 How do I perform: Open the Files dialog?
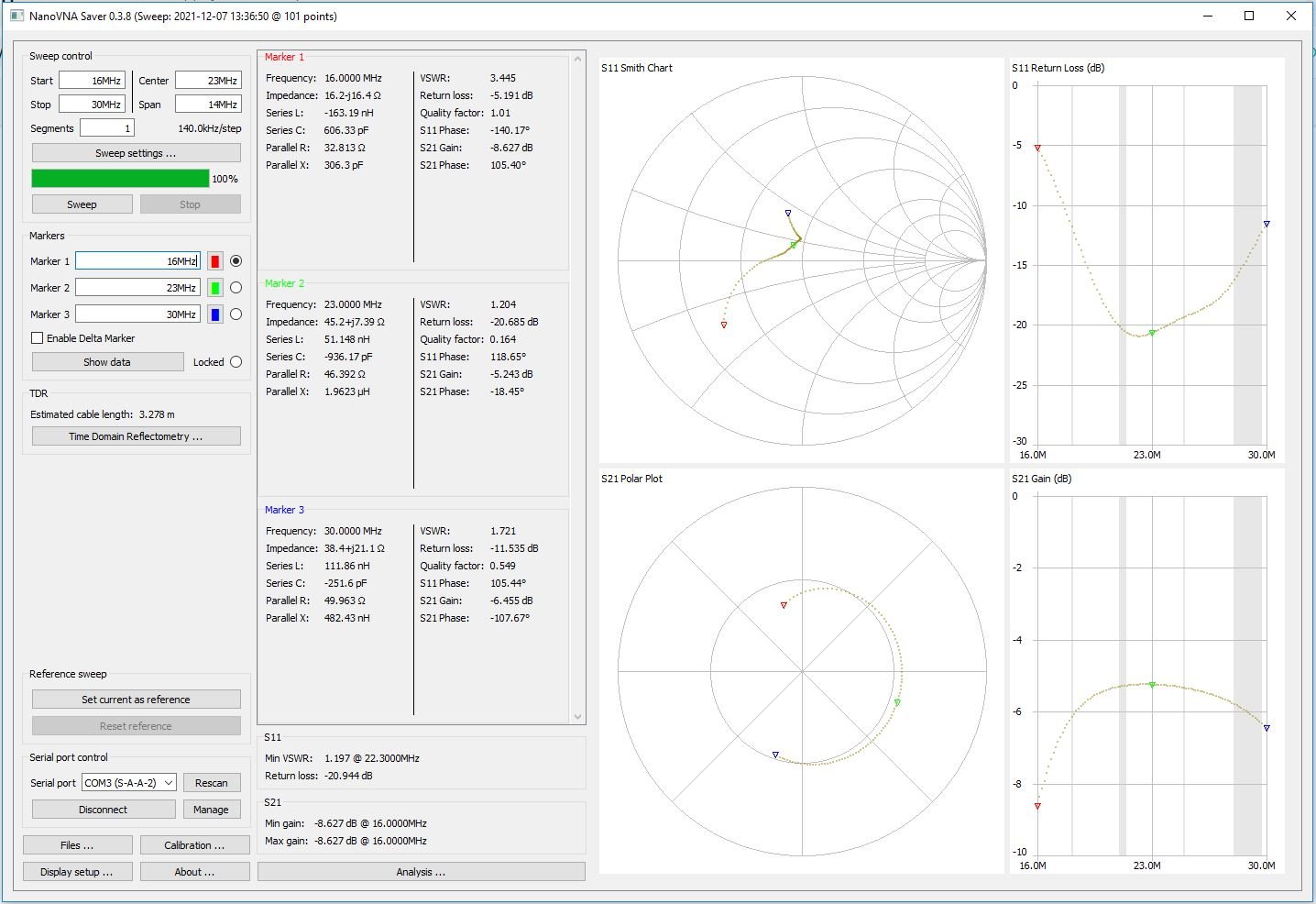(78, 845)
